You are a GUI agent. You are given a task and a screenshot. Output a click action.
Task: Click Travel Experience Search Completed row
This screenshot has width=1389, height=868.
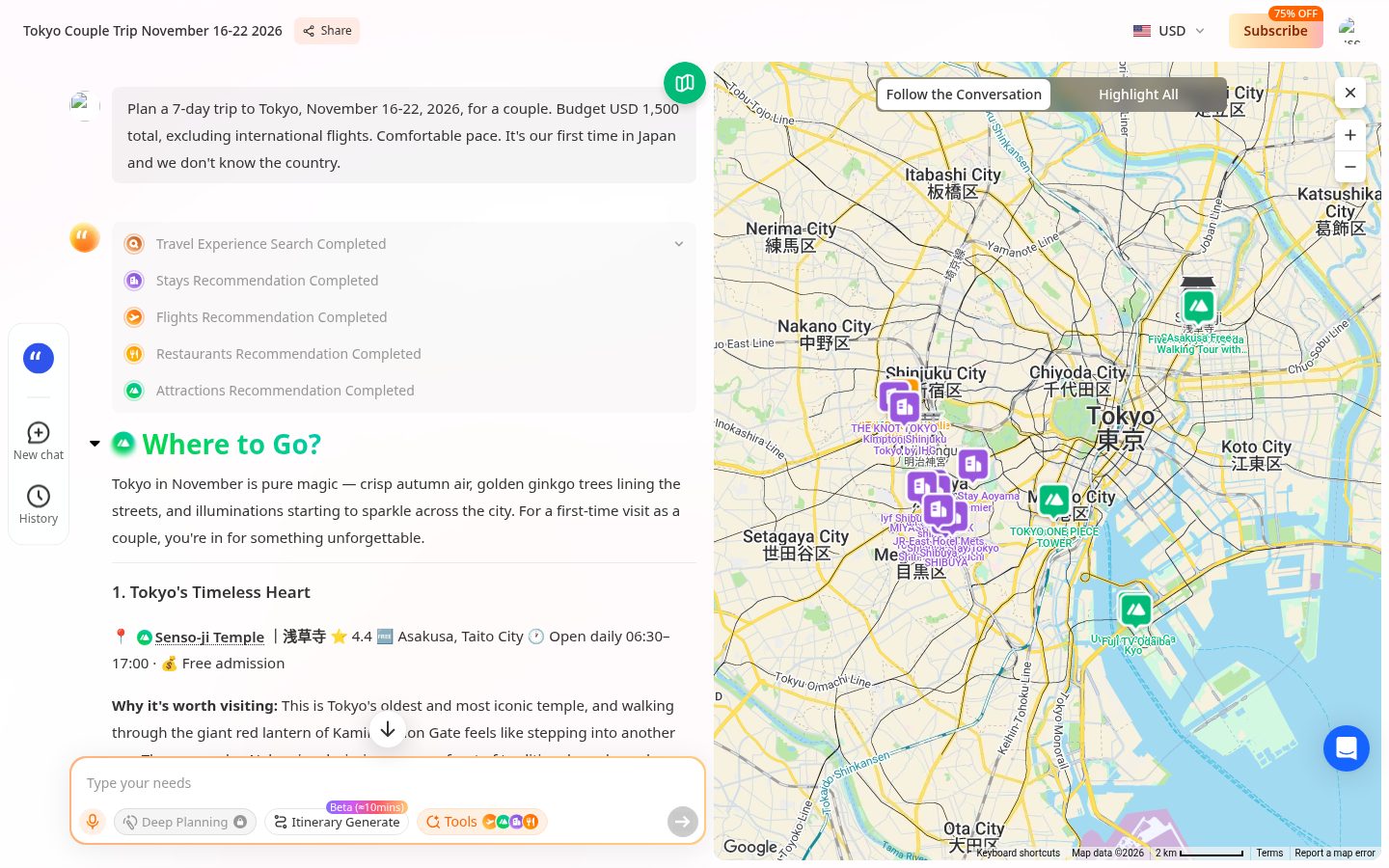pyautogui.click(x=404, y=244)
